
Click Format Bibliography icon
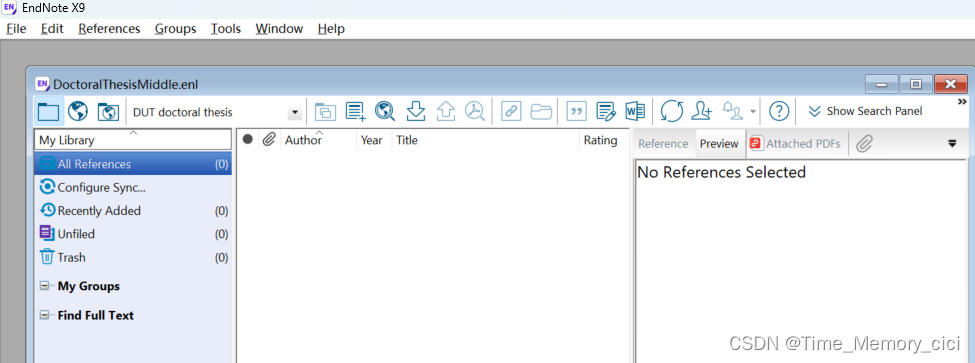pyautogui.click(x=606, y=112)
